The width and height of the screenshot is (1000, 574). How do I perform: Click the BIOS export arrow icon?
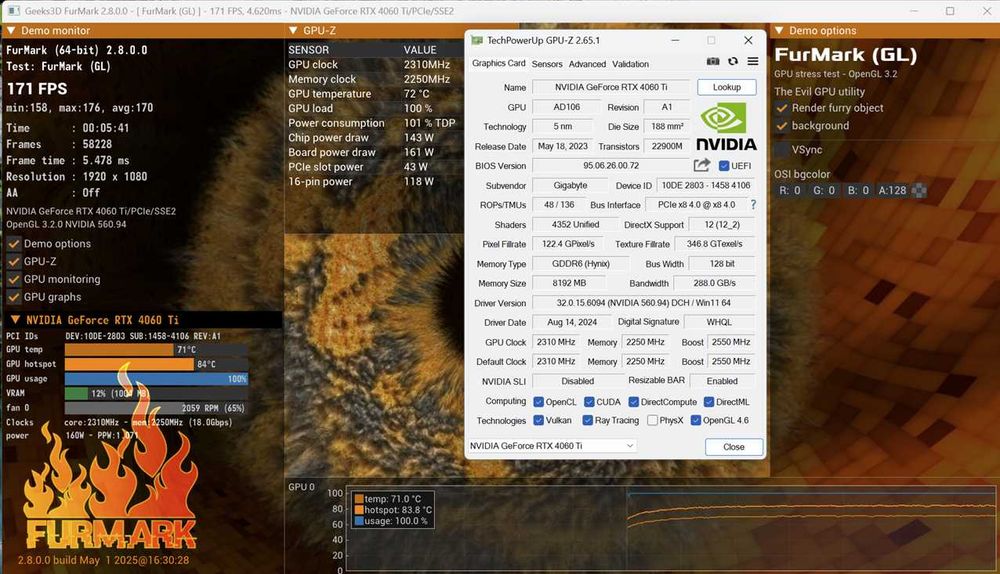click(x=702, y=165)
